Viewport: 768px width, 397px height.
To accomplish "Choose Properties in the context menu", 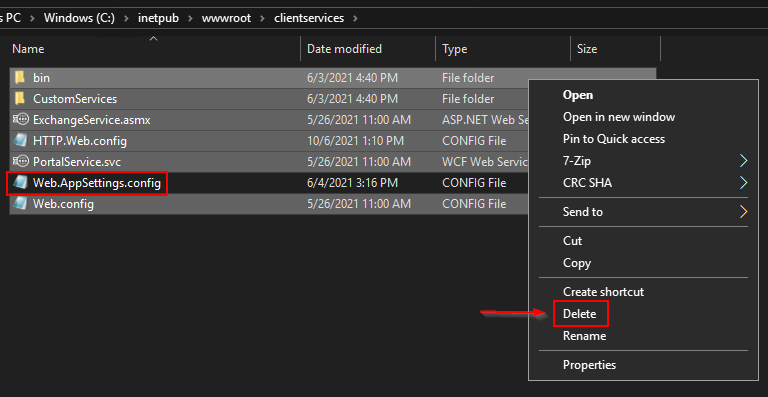I will tap(589, 365).
